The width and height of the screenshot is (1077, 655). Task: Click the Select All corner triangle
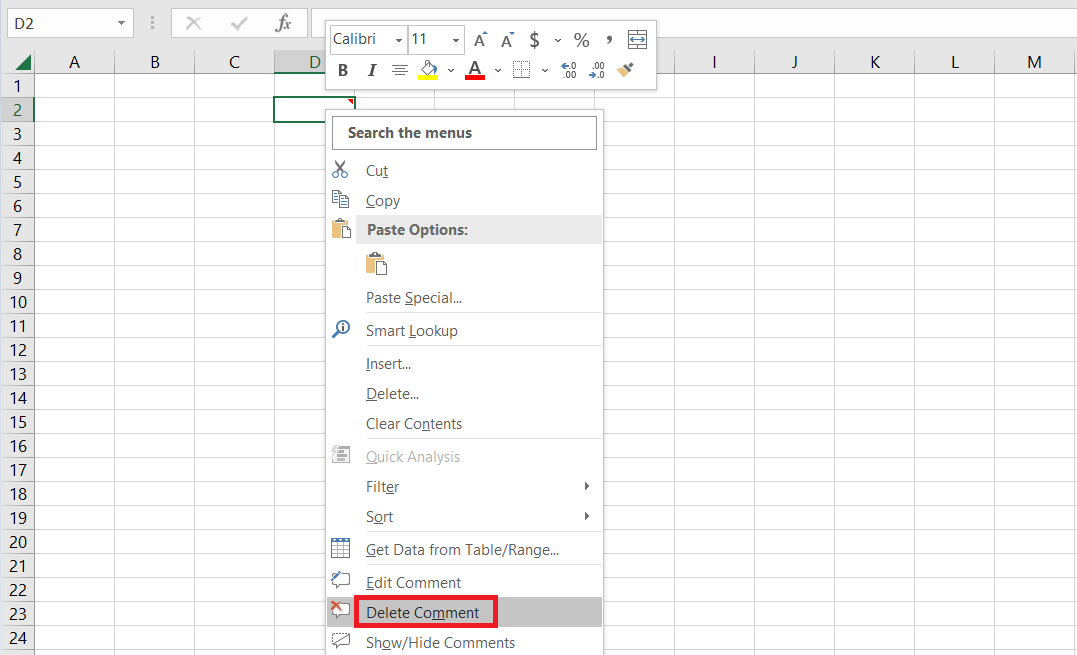click(23, 62)
